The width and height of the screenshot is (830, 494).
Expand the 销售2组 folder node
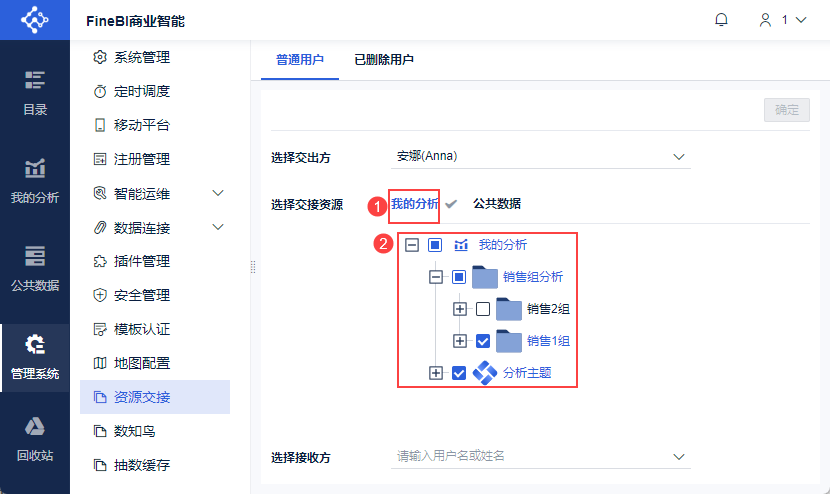460,309
